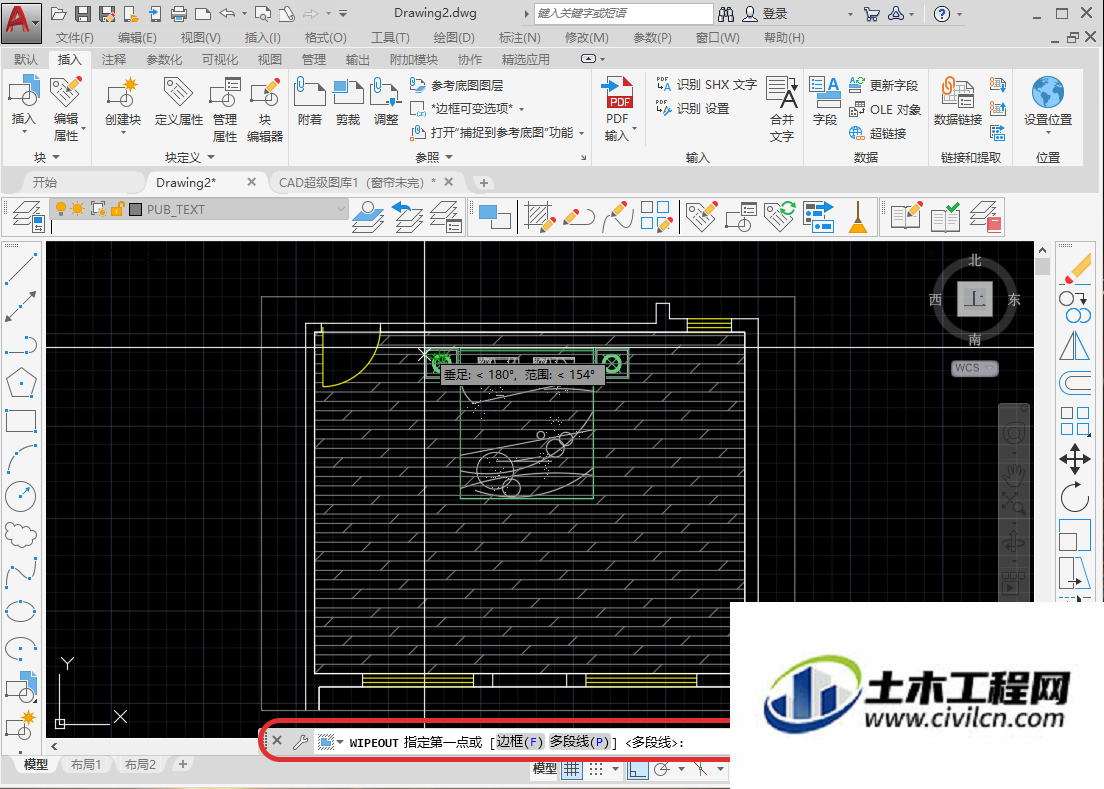
Task: Open the Block Editor
Action: pyautogui.click(x=265, y=92)
